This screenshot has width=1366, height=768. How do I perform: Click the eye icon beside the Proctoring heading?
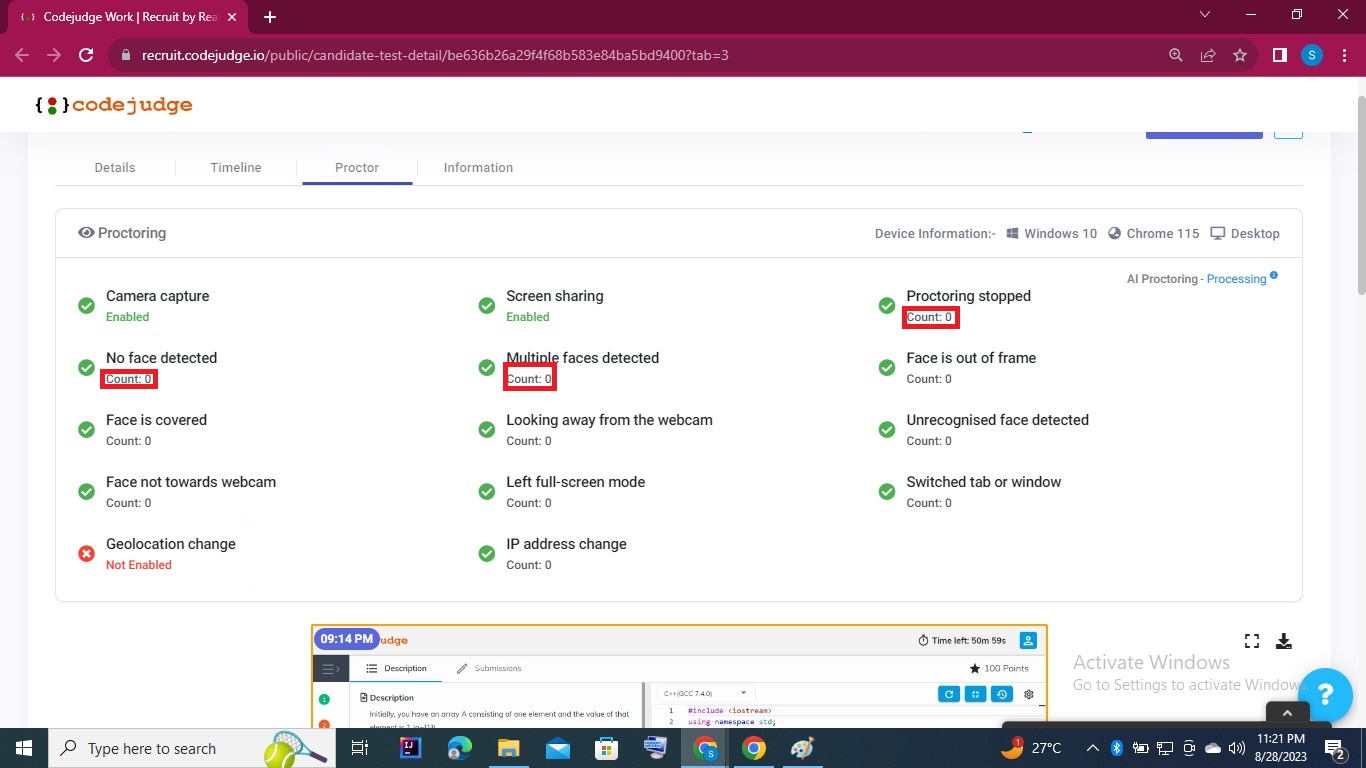[86, 232]
